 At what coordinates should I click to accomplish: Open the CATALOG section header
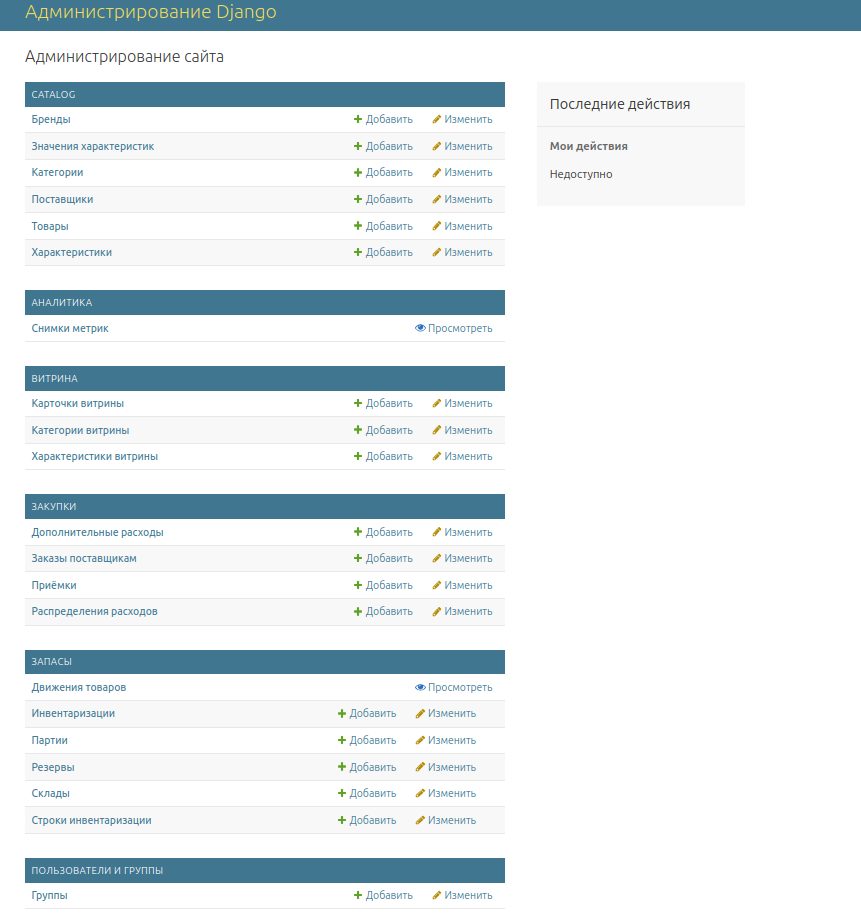(53, 94)
